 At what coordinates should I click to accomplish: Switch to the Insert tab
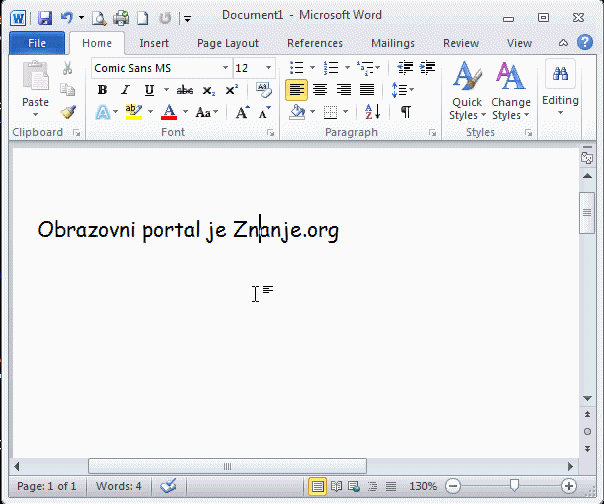pos(154,43)
